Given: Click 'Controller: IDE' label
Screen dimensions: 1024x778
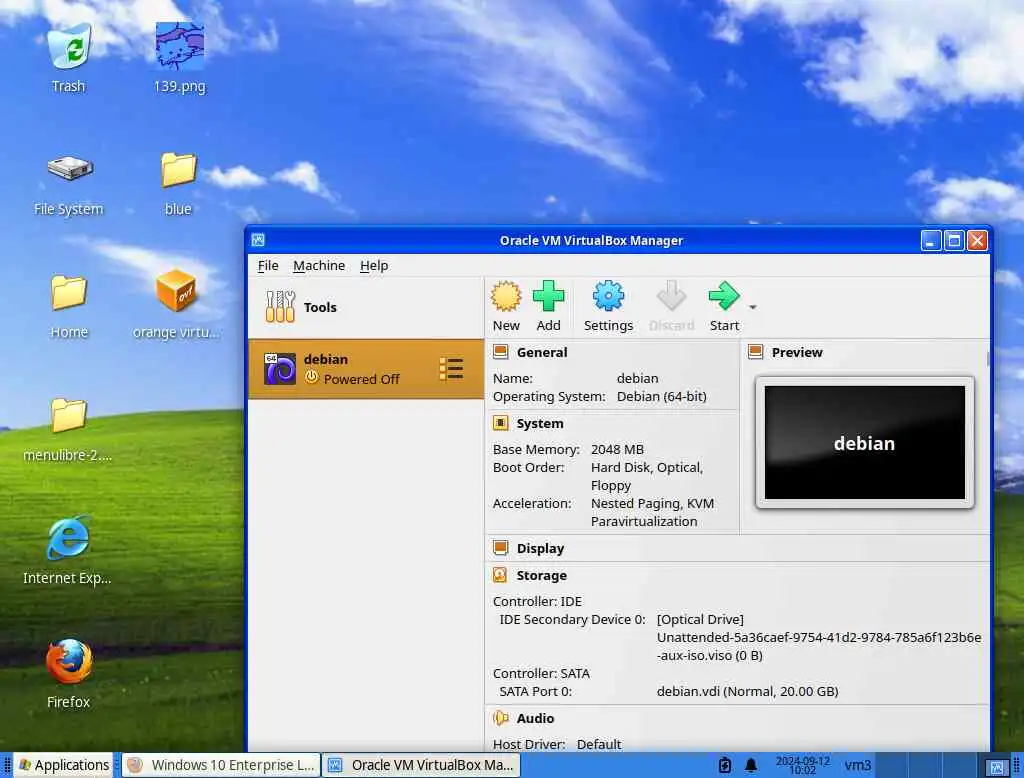Looking at the screenshot, I should [537, 602].
